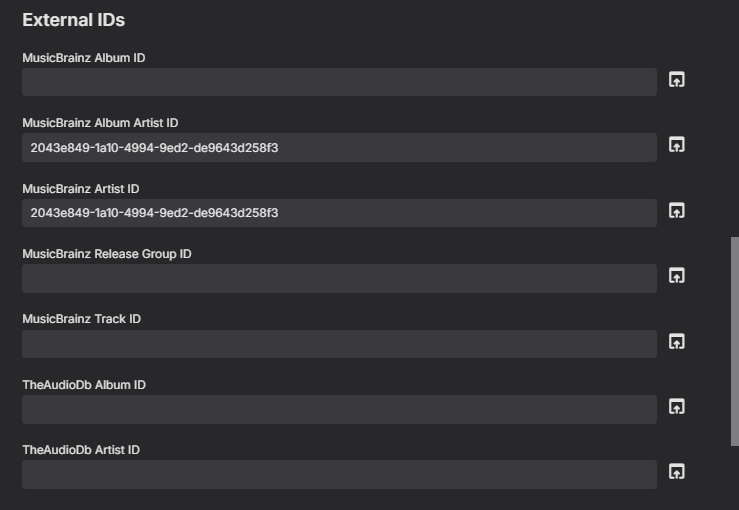Open the MusicBrainz Track ID external link icon
The image size is (739, 510).
[677, 342]
